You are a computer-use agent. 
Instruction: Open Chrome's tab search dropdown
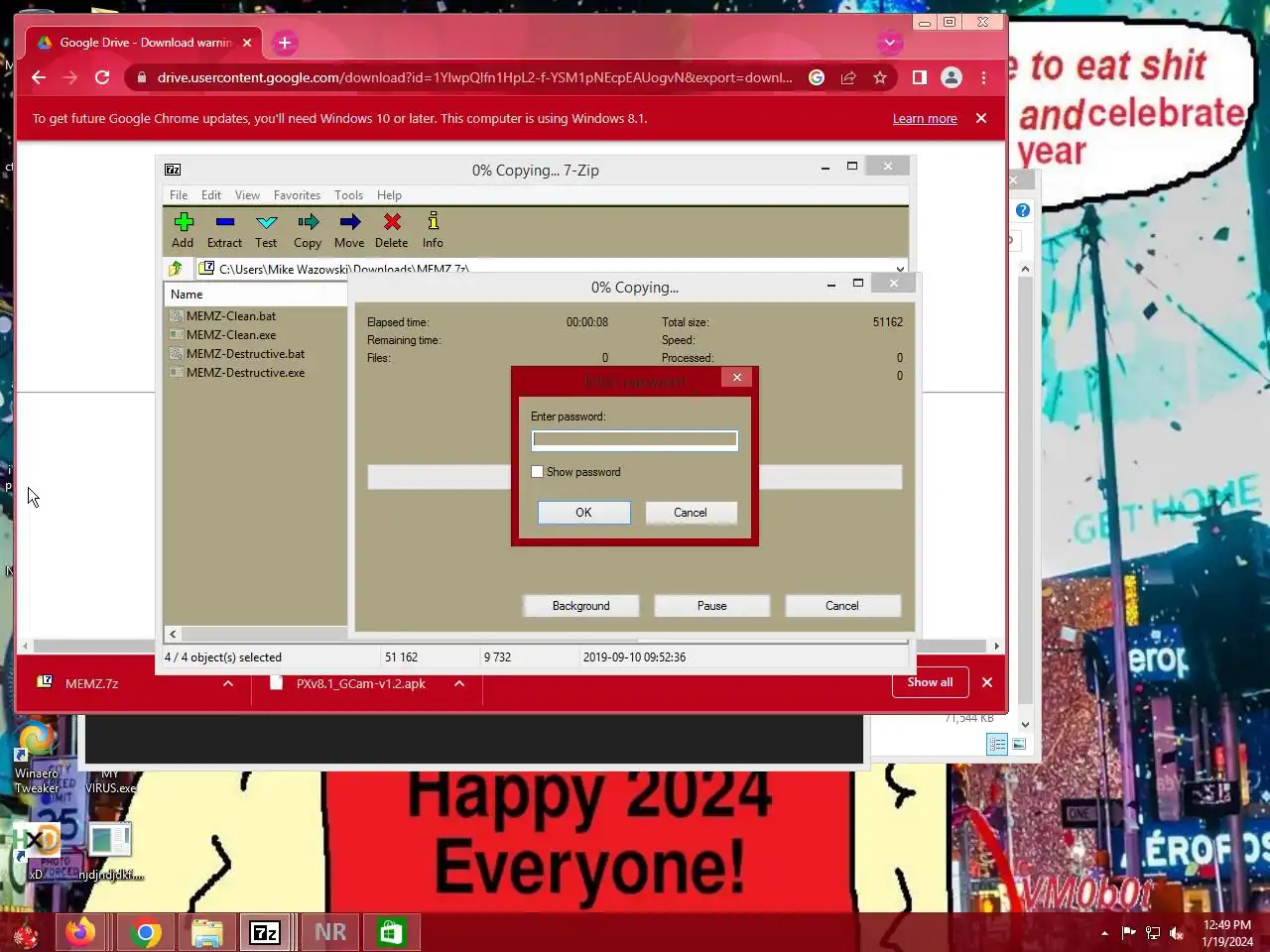pos(890,43)
